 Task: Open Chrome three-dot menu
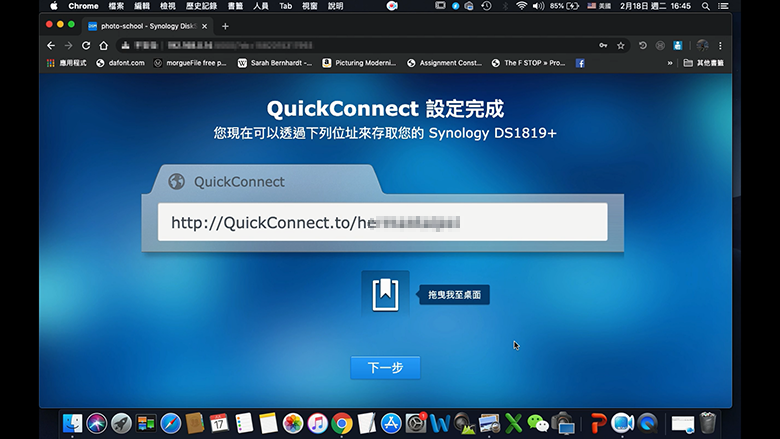click(720, 46)
